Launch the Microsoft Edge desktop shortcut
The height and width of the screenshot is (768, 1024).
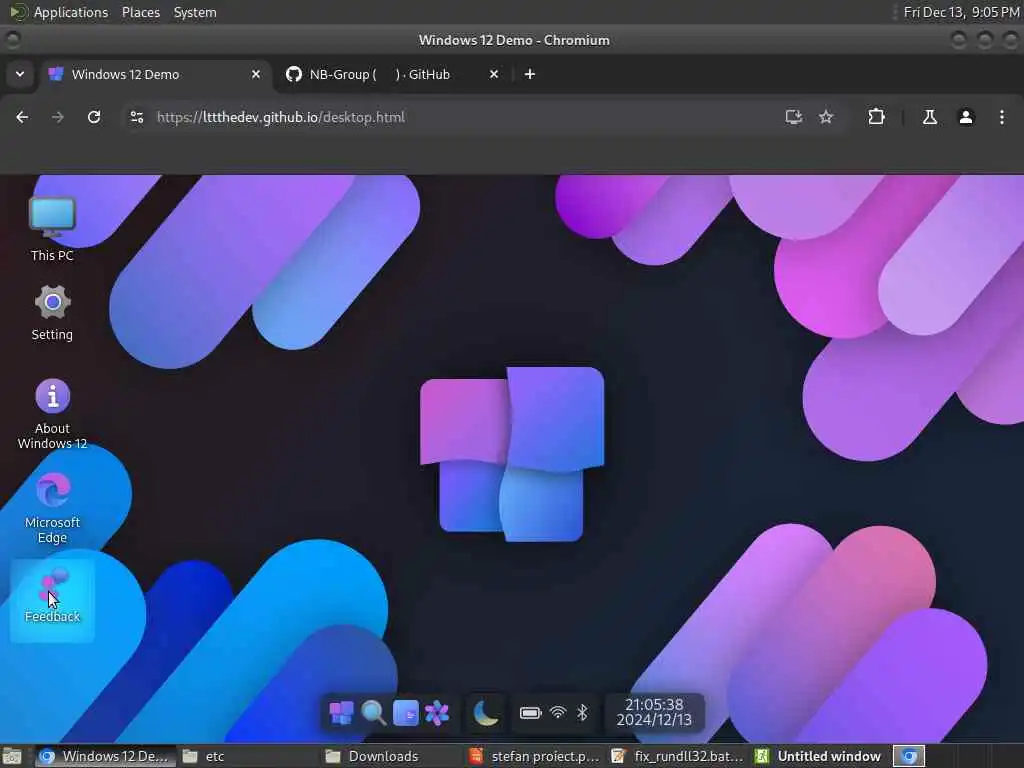pos(52,508)
